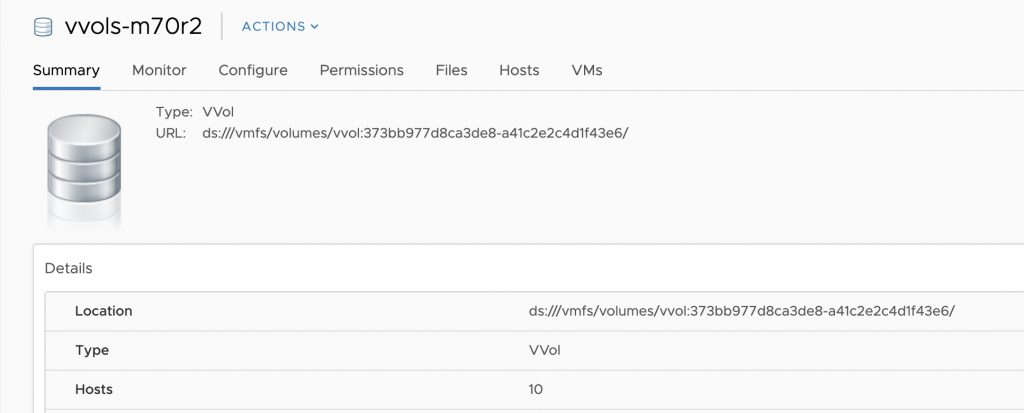Click the vvols-m70r2 datastore title

coord(133,27)
